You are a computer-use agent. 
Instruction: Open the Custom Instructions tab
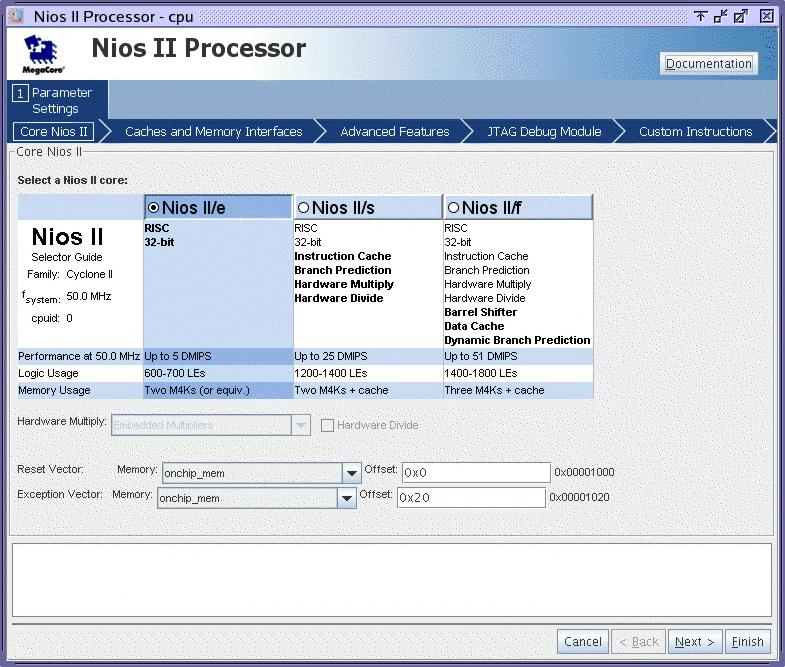[x=695, y=131]
